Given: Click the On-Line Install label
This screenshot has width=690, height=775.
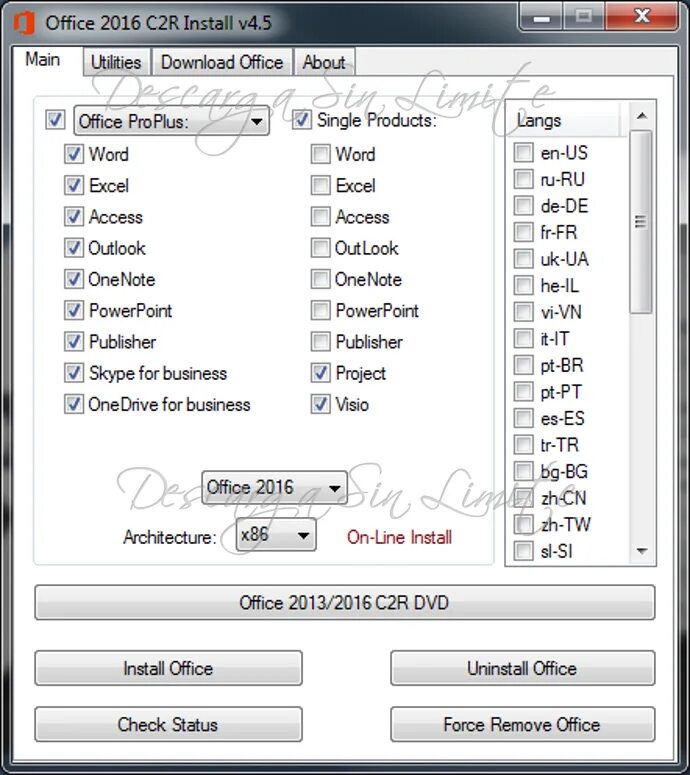Looking at the screenshot, I should 399,537.
